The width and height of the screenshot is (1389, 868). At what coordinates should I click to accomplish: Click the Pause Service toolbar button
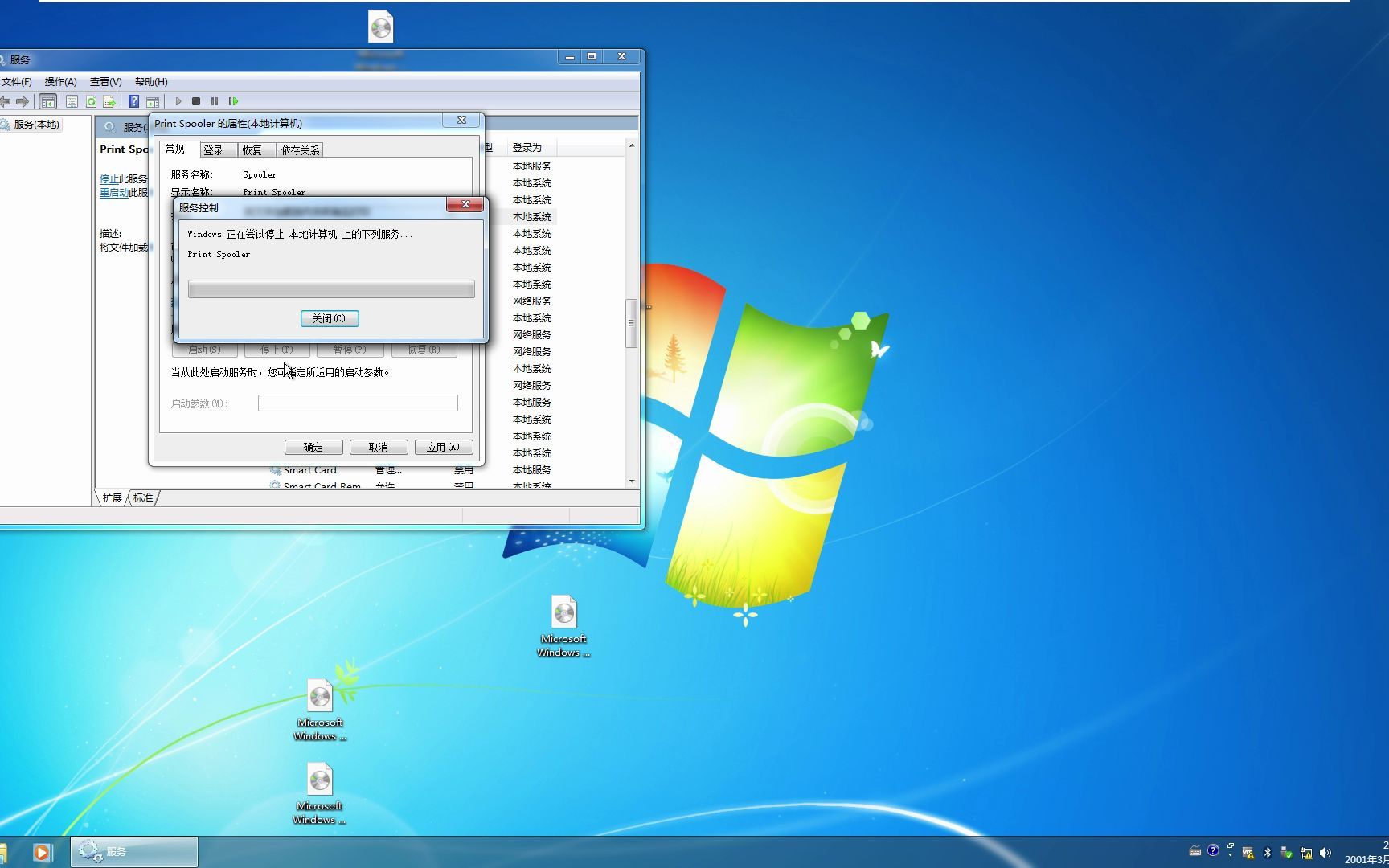pyautogui.click(x=215, y=101)
